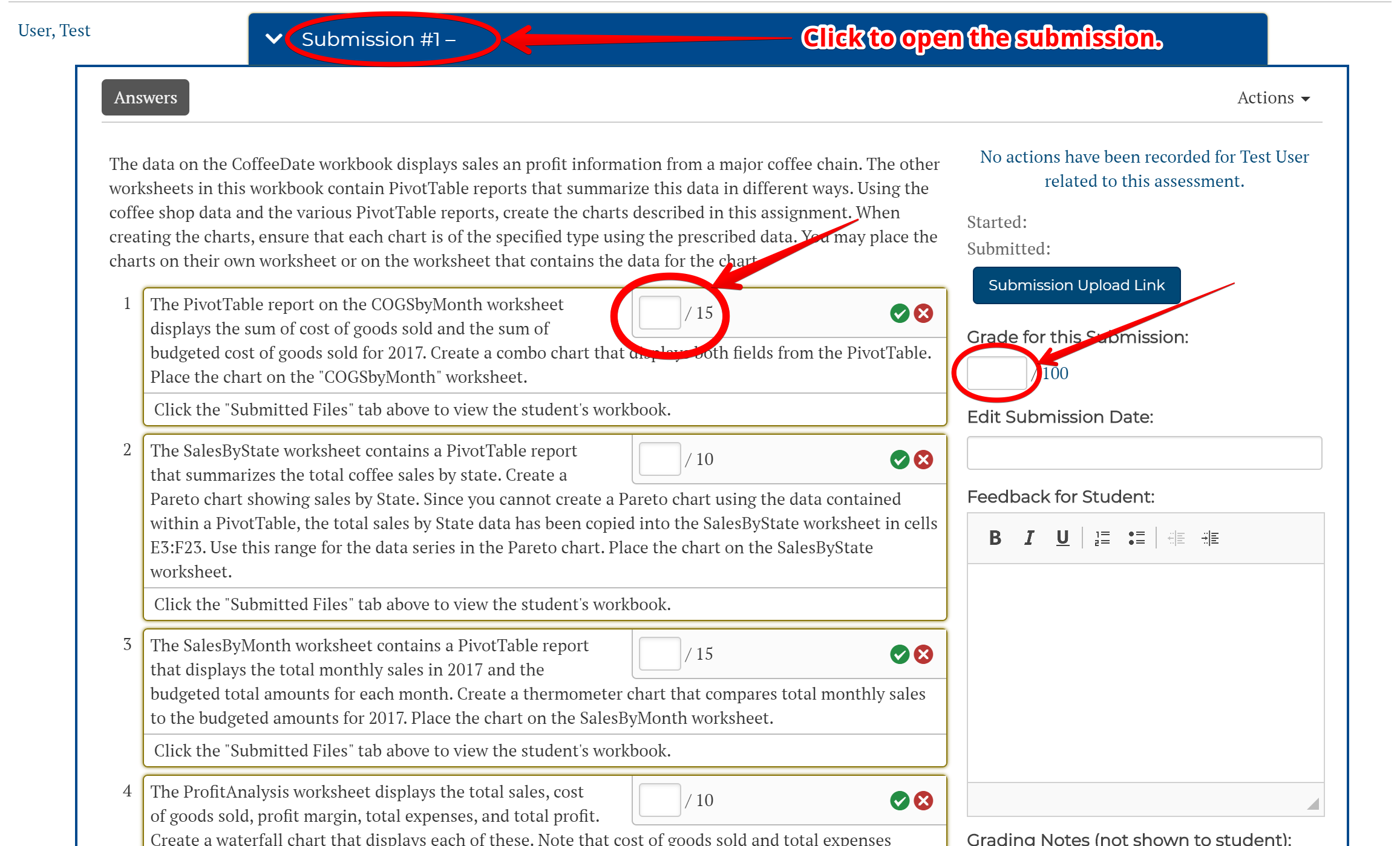Open the User, Test student link
The image size is (1400, 846).
point(54,30)
